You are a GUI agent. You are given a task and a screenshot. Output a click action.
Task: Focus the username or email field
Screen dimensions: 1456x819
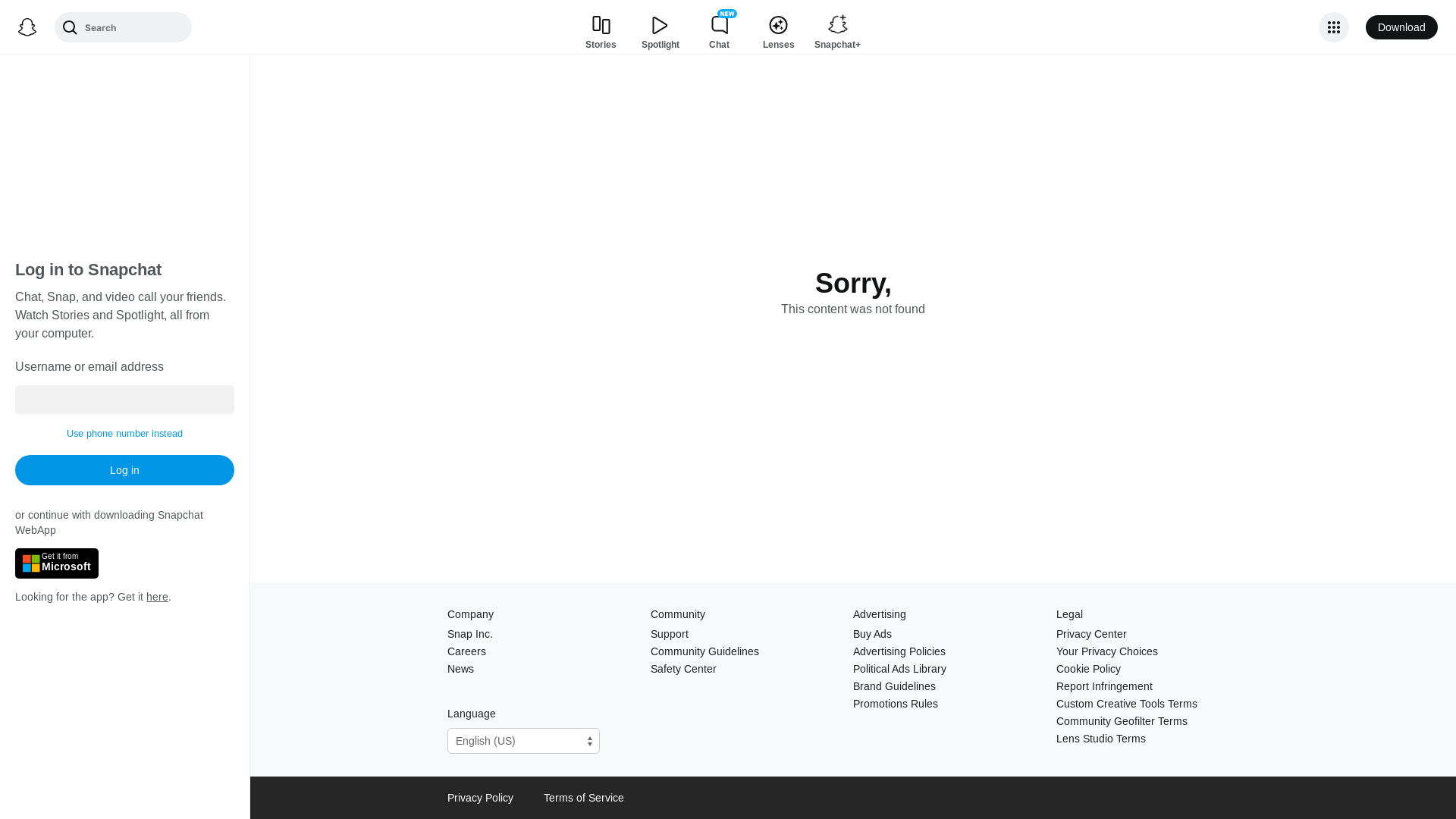click(x=124, y=400)
